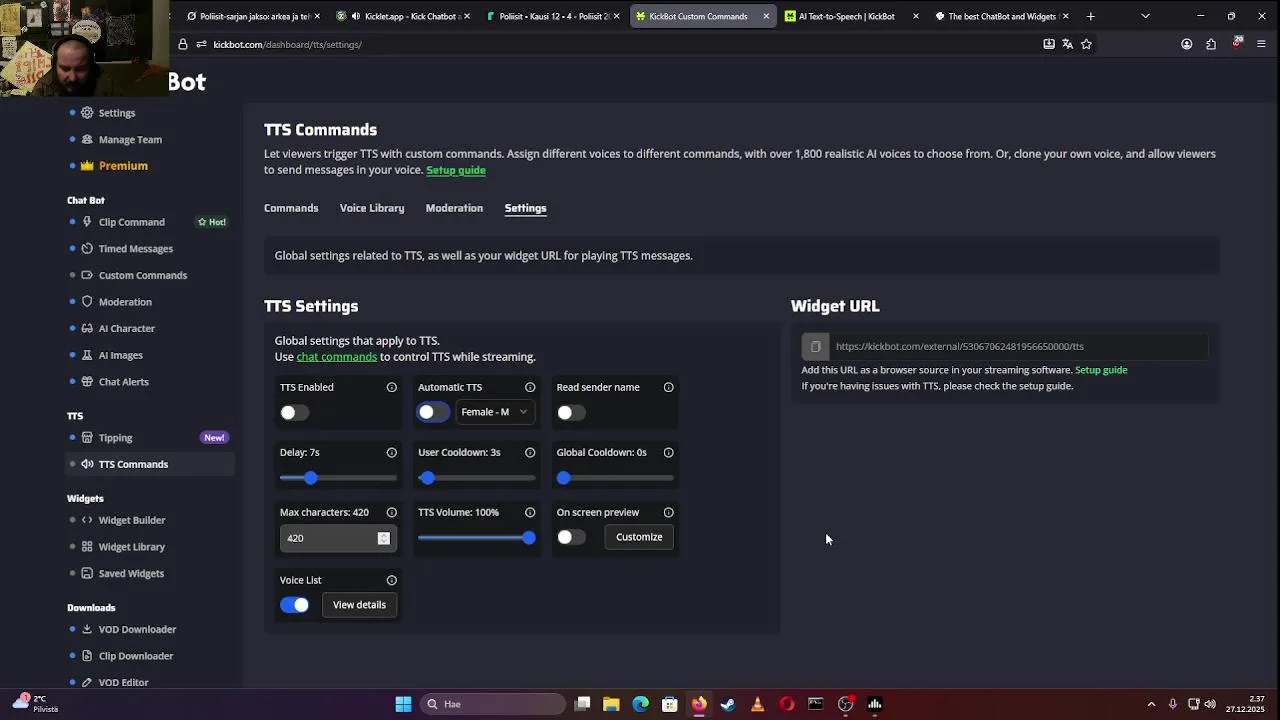This screenshot has width=1280, height=720.
Task: Switch to the Moderation tab
Action: [x=454, y=208]
